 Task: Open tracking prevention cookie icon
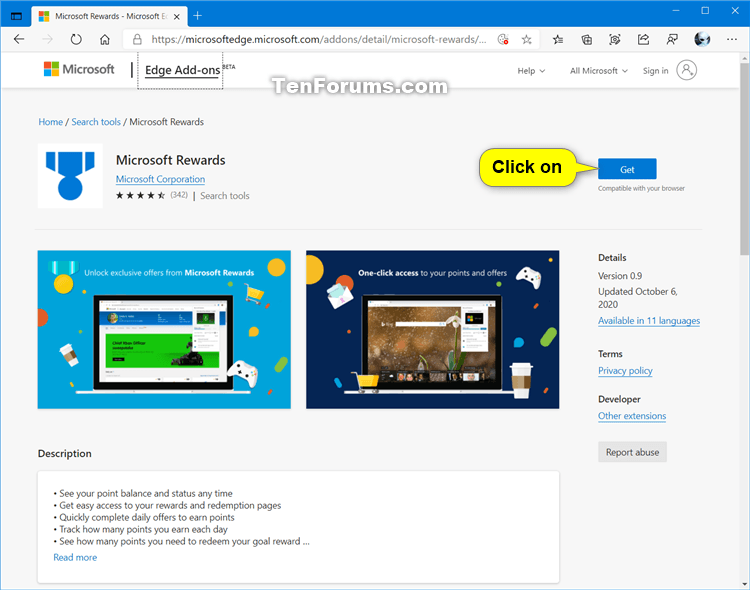point(503,39)
